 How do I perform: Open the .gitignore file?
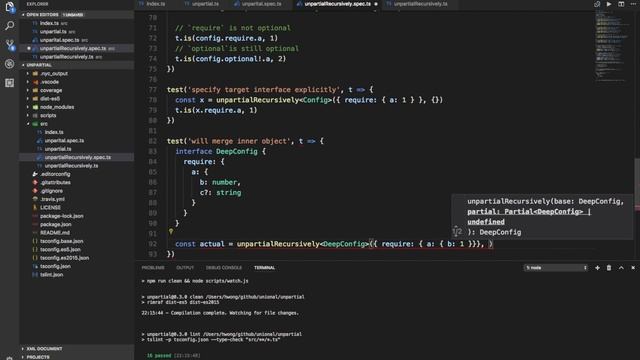77,191
